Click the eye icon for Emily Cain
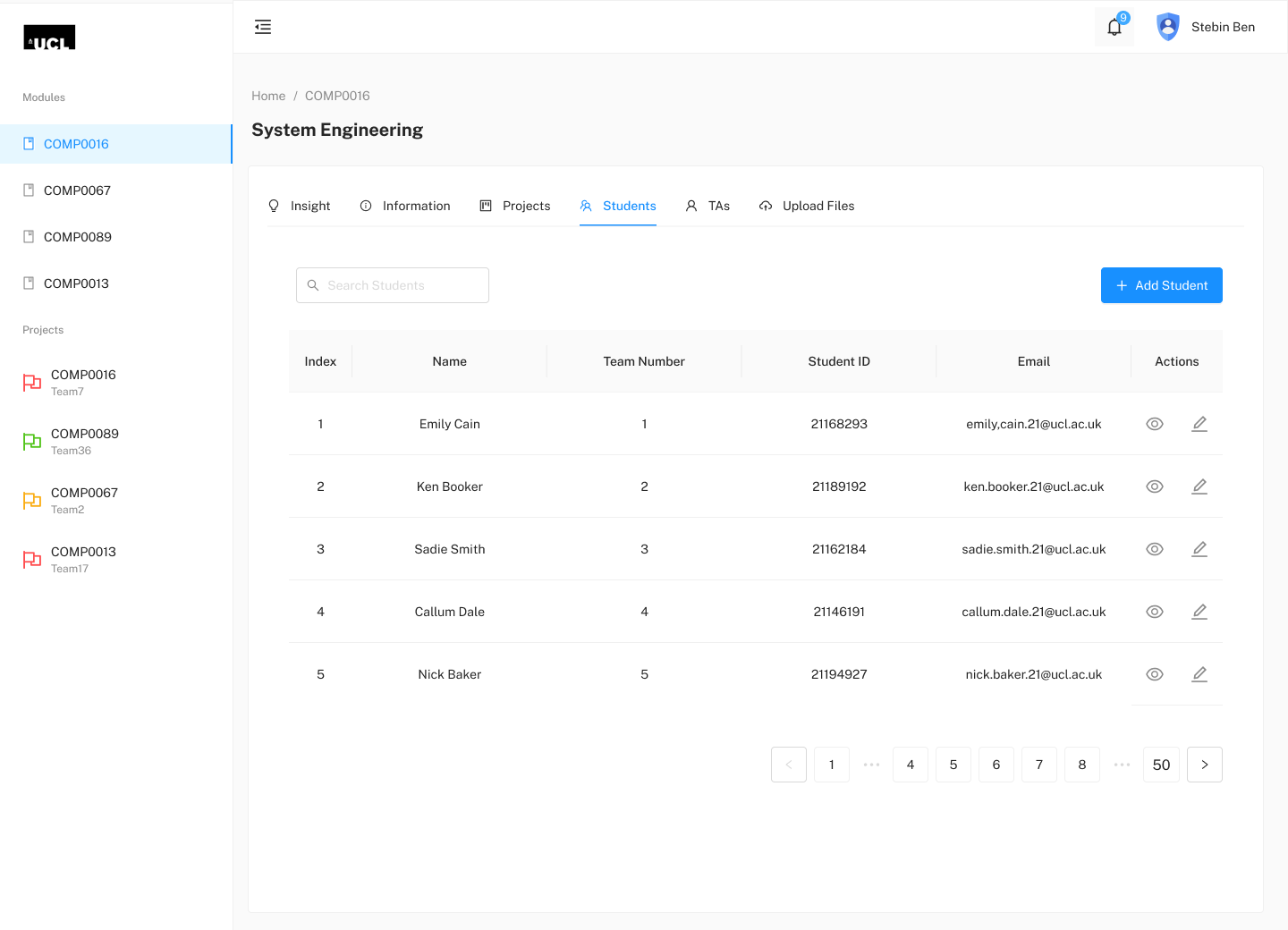 coord(1155,424)
